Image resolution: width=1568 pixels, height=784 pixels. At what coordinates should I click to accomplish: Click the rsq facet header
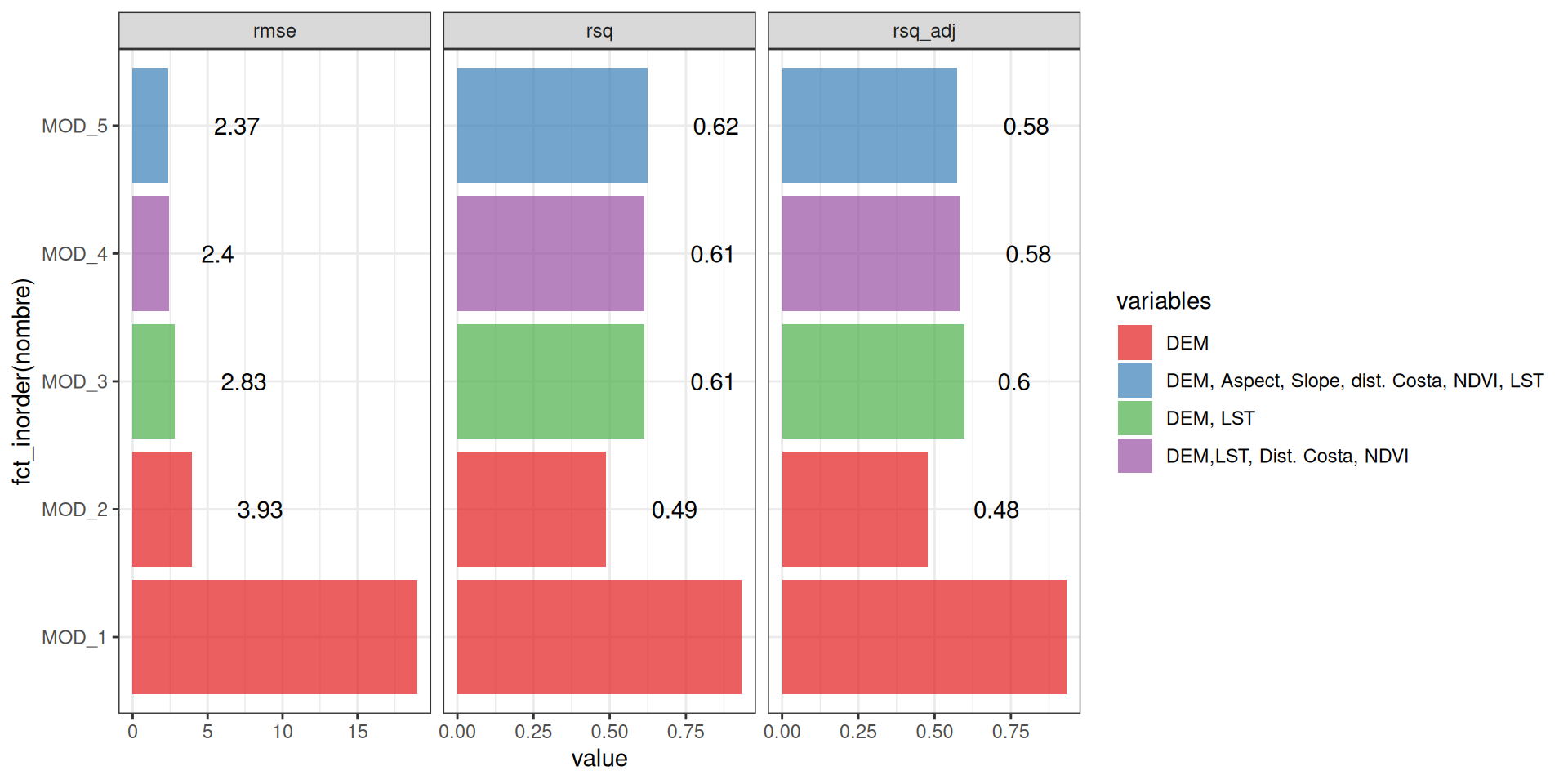599,31
